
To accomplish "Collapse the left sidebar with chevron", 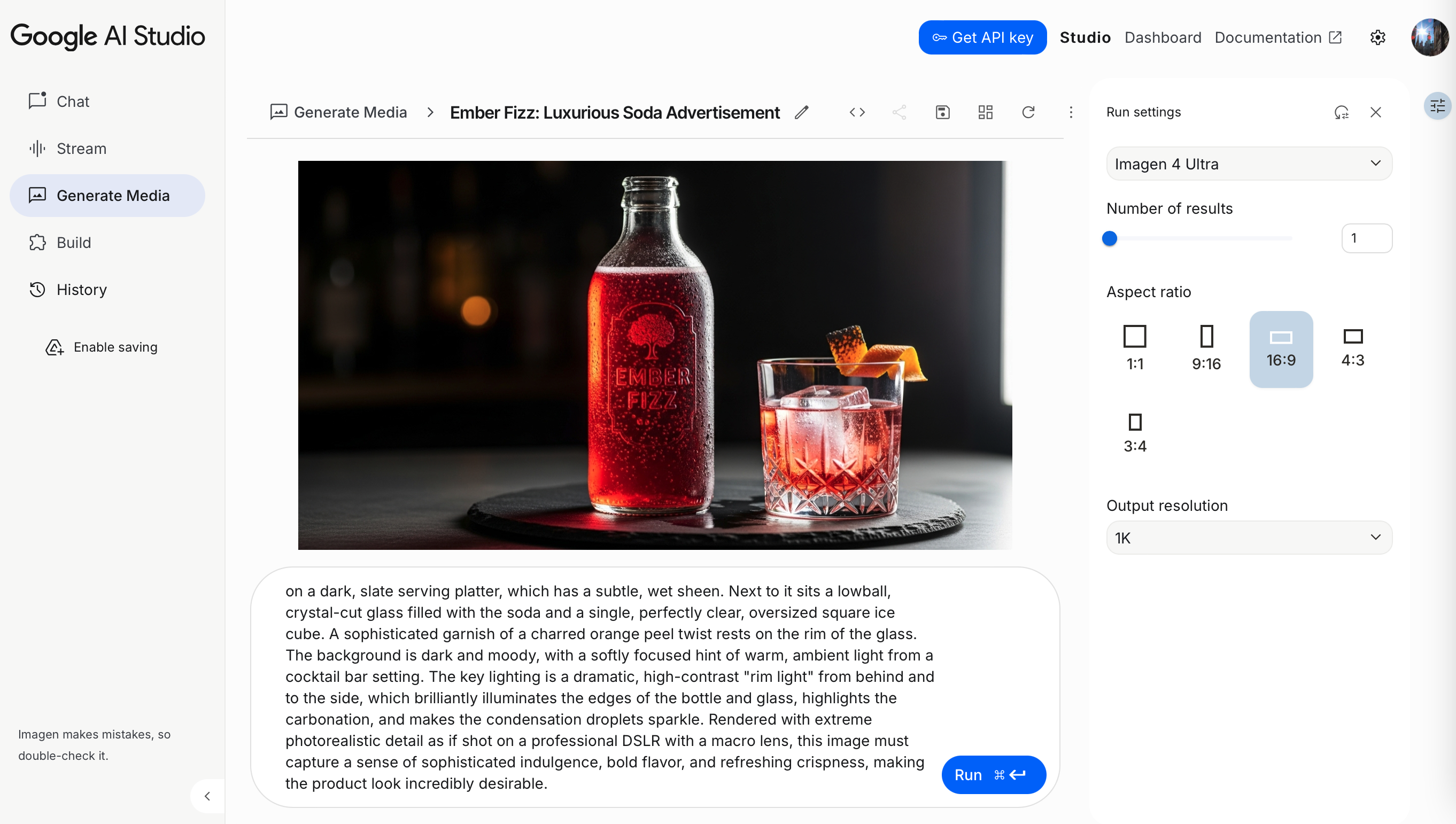I will click(207, 796).
